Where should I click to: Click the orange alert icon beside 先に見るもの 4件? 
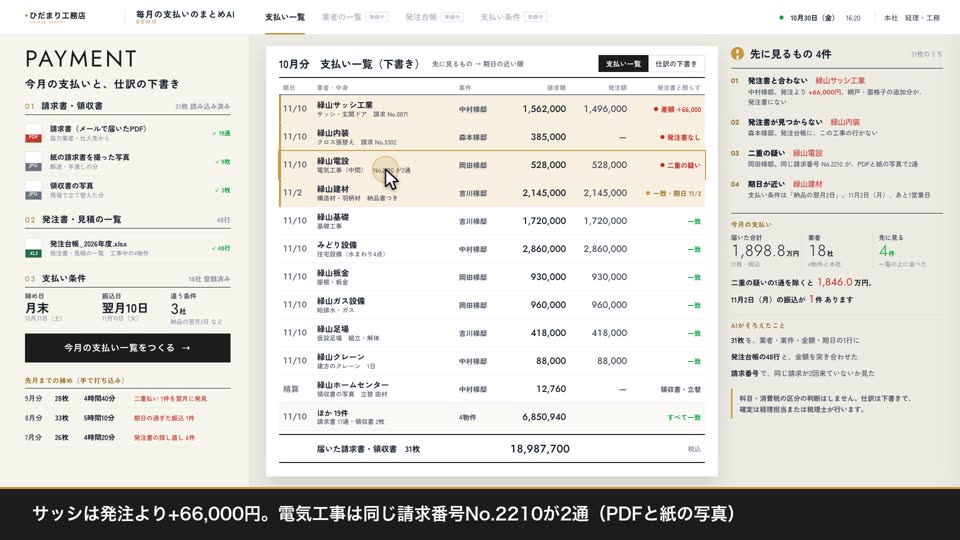pyautogui.click(x=737, y=54)
